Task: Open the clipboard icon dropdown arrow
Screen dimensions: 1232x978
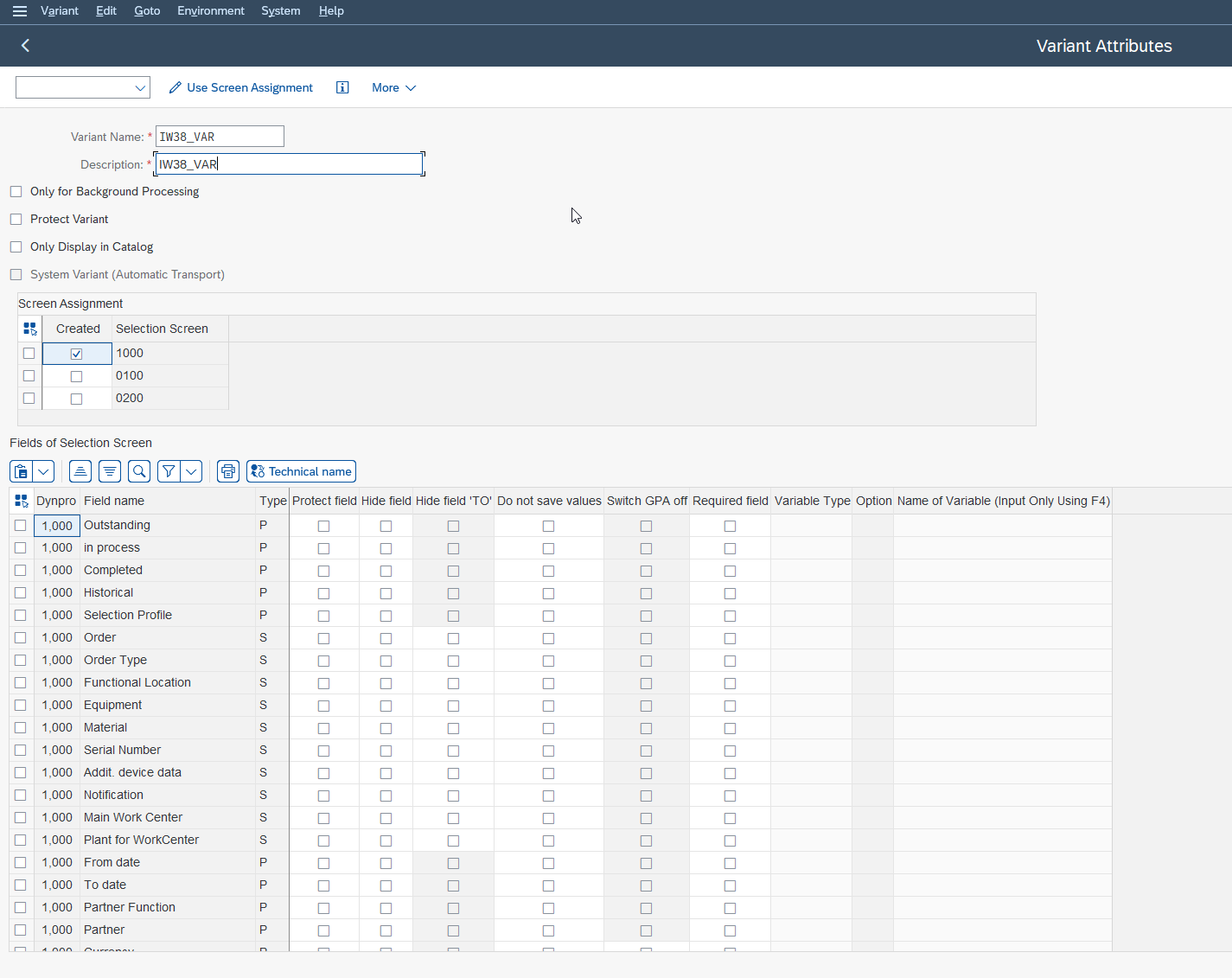Action: point(43,471)
